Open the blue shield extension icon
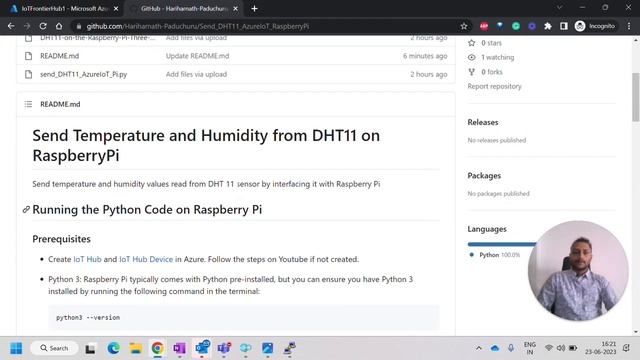This screenshot has height=360, width=640. 500,26
